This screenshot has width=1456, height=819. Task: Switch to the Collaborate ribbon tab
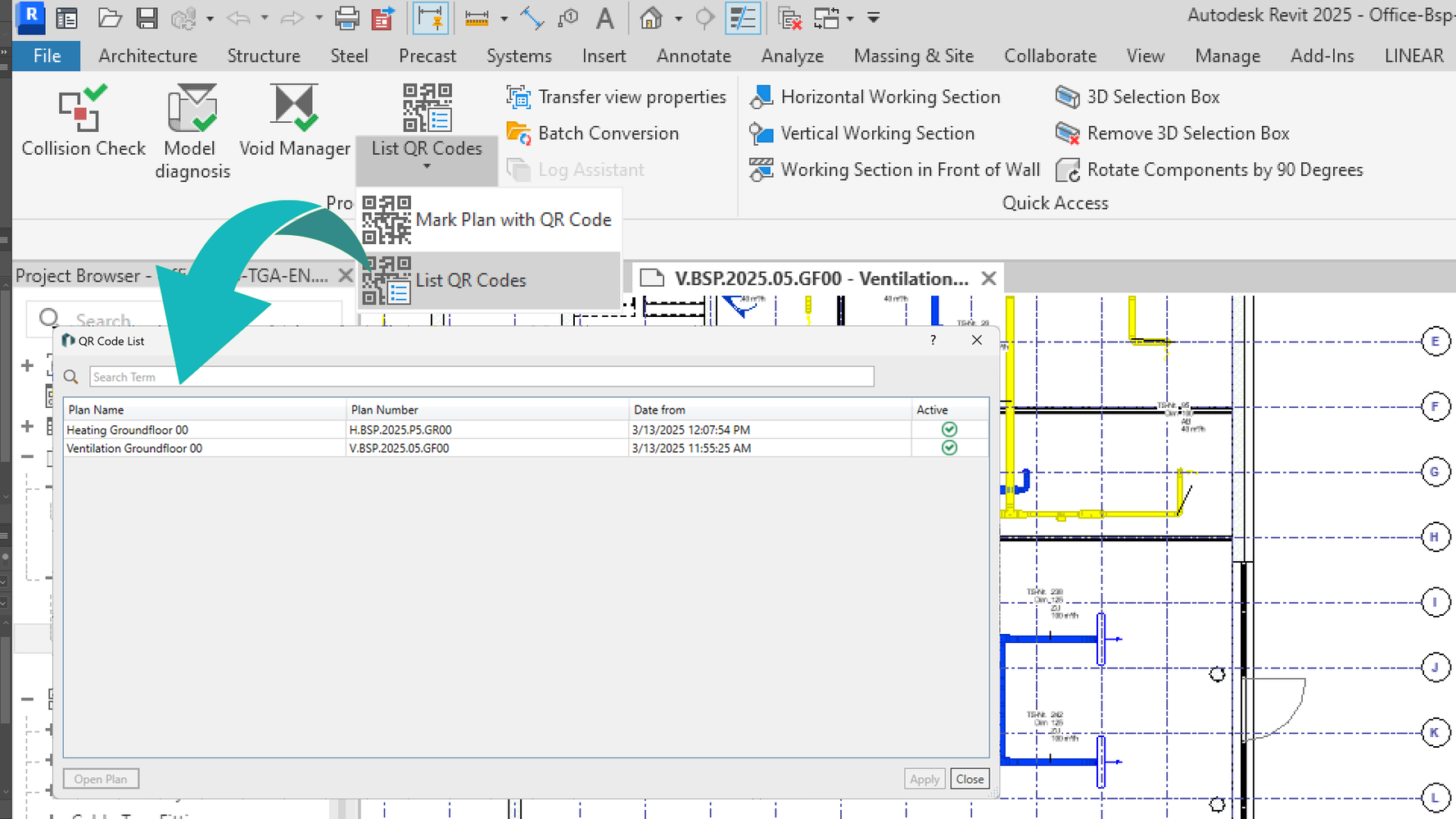click(x=1051, y=56)
